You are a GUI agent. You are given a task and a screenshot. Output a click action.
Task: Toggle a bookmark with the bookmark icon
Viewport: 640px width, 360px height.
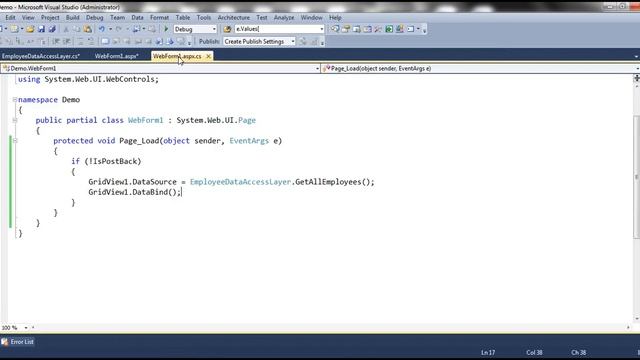pyautogui.click(x=105, y=42)
